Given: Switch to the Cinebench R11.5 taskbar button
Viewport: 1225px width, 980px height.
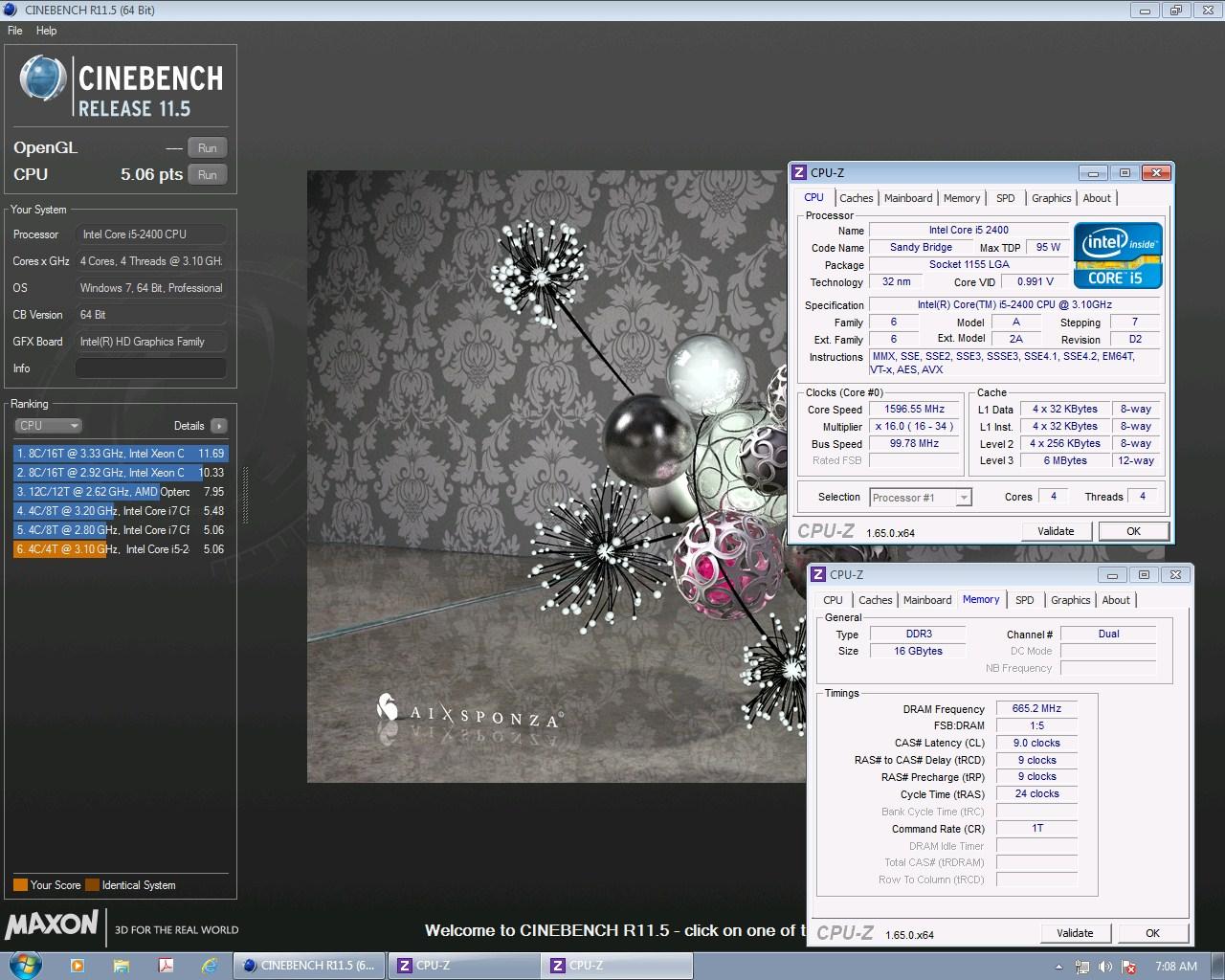Looking at the screenshot, I should 308,966.
